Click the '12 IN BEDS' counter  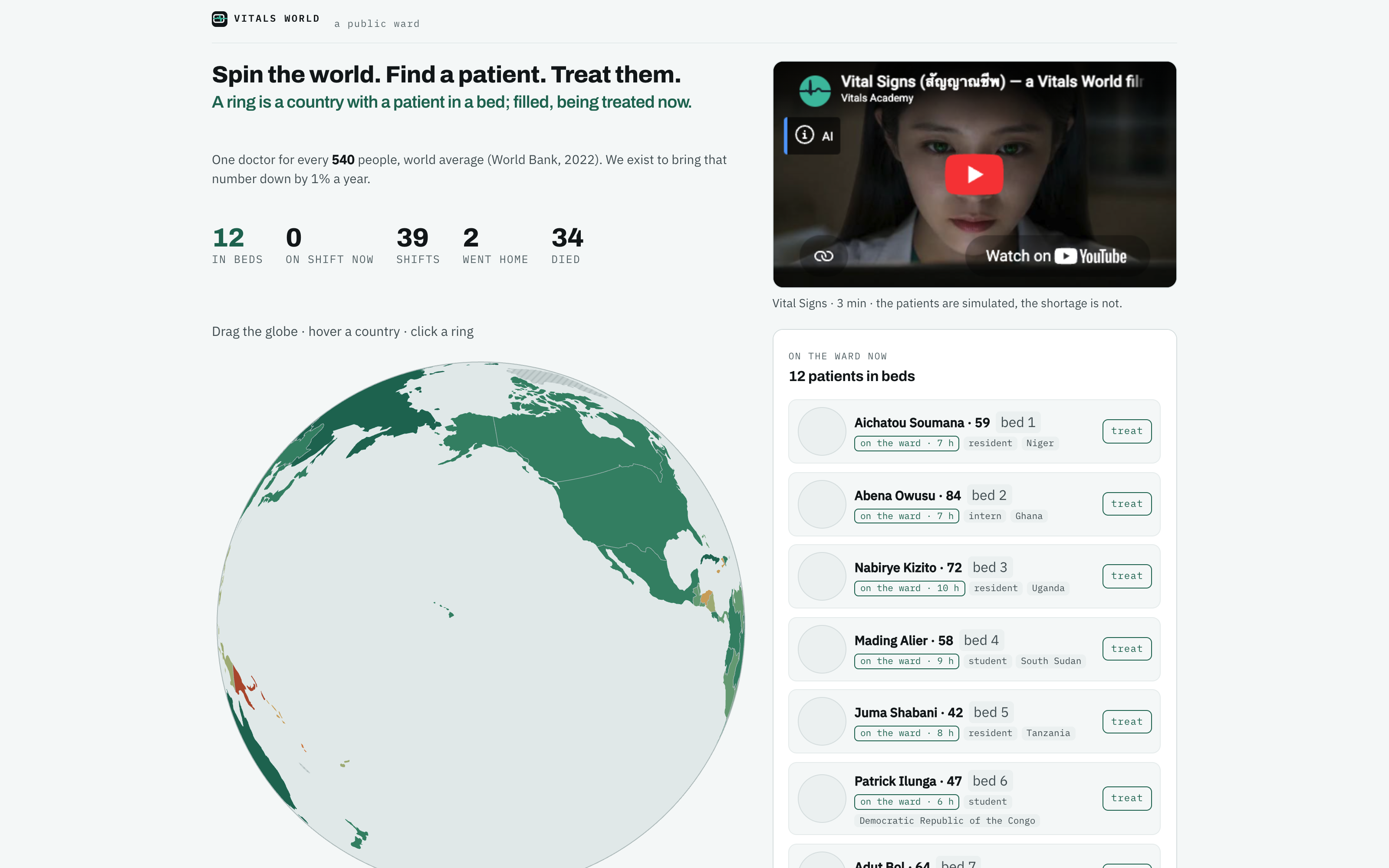pyautogui.click(x=237, y=246)
